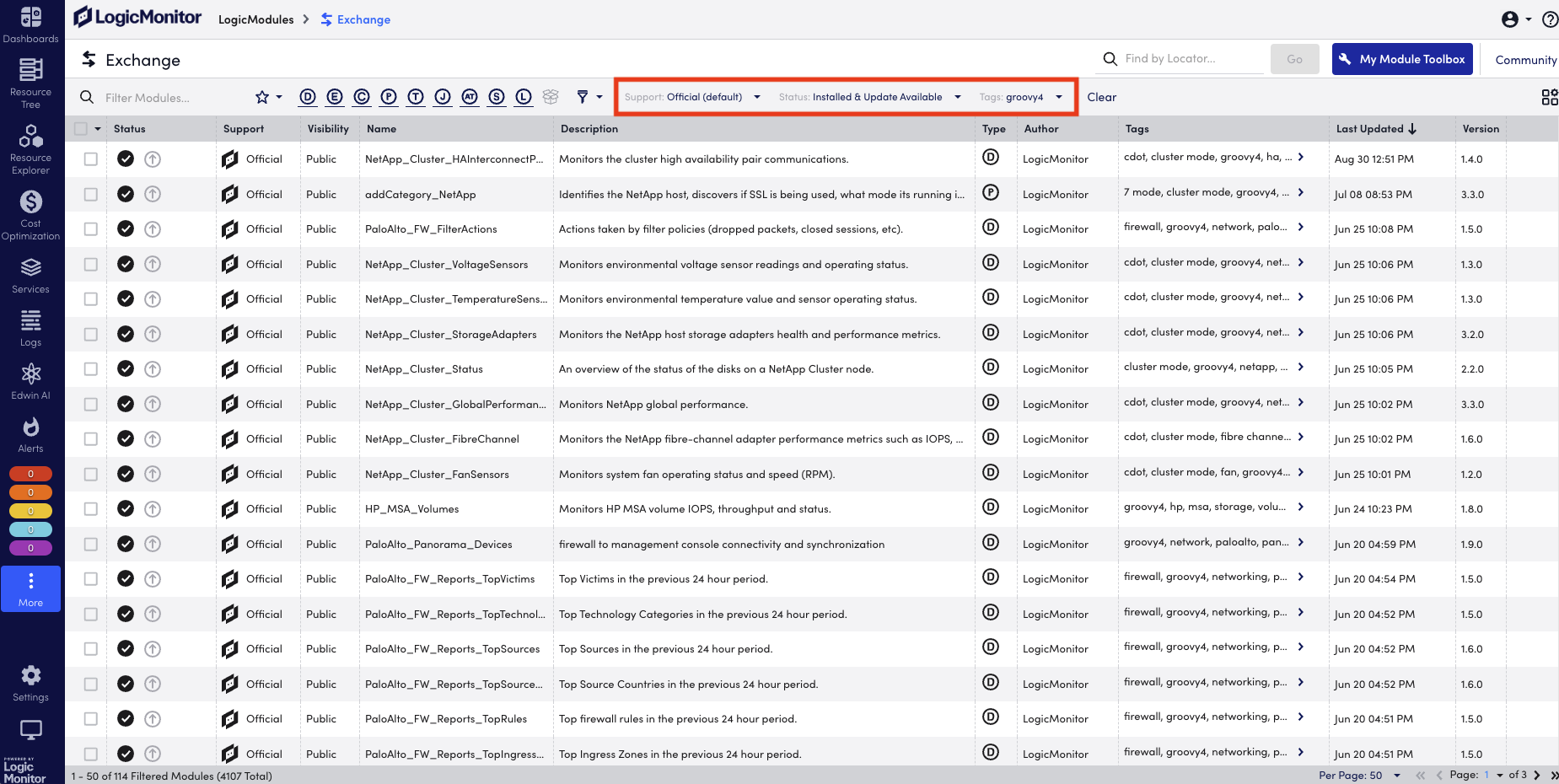
Task: Open My Module Toolbox
Action: [x=1401, y=58]
